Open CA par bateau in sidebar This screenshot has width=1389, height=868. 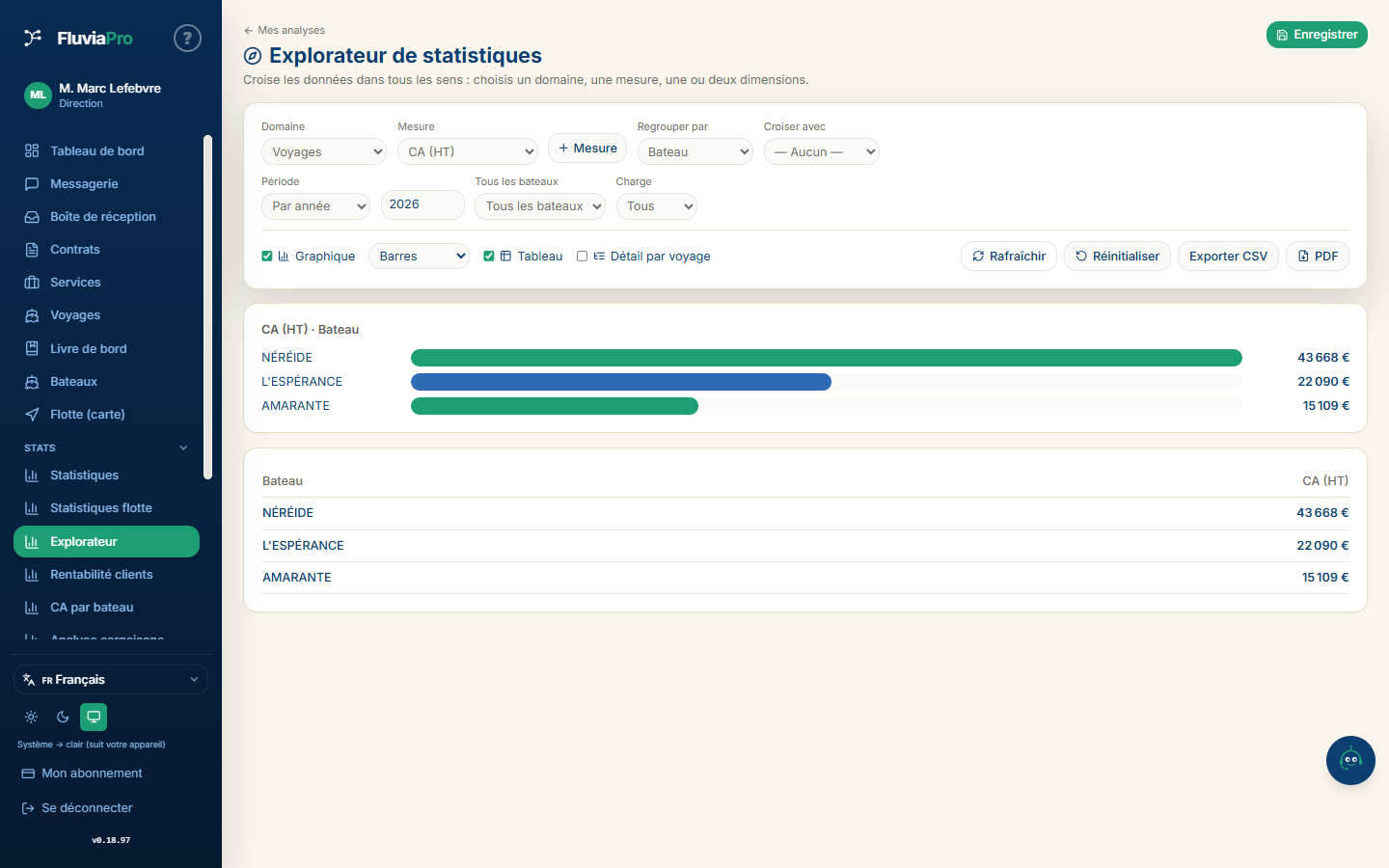[106, 607]
